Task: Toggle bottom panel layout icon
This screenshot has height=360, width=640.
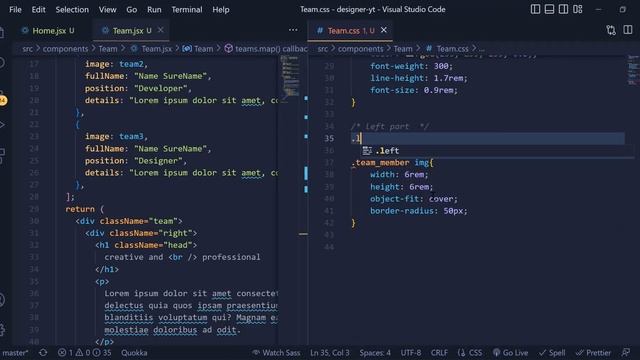Action: click(549, 9)
